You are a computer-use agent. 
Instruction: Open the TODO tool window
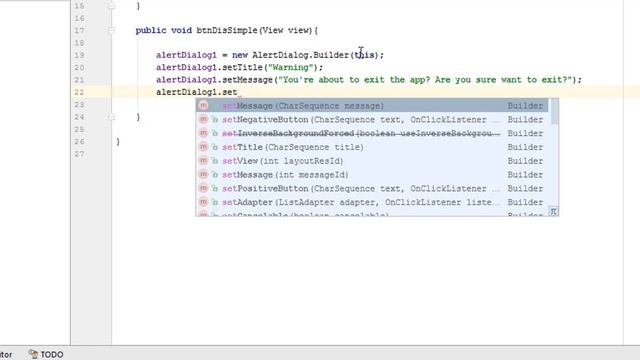coord(46,354)
